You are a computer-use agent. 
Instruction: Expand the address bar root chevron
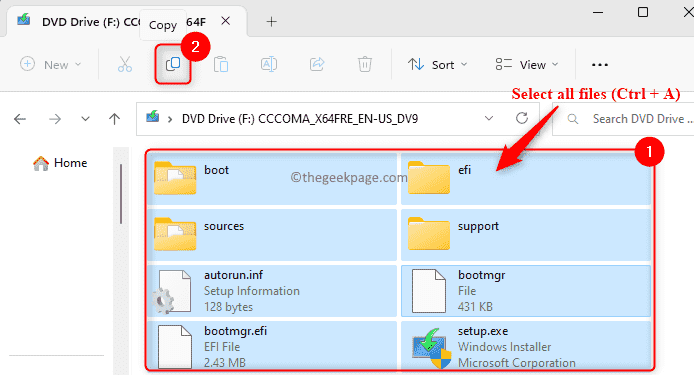(x=170, y=119)
